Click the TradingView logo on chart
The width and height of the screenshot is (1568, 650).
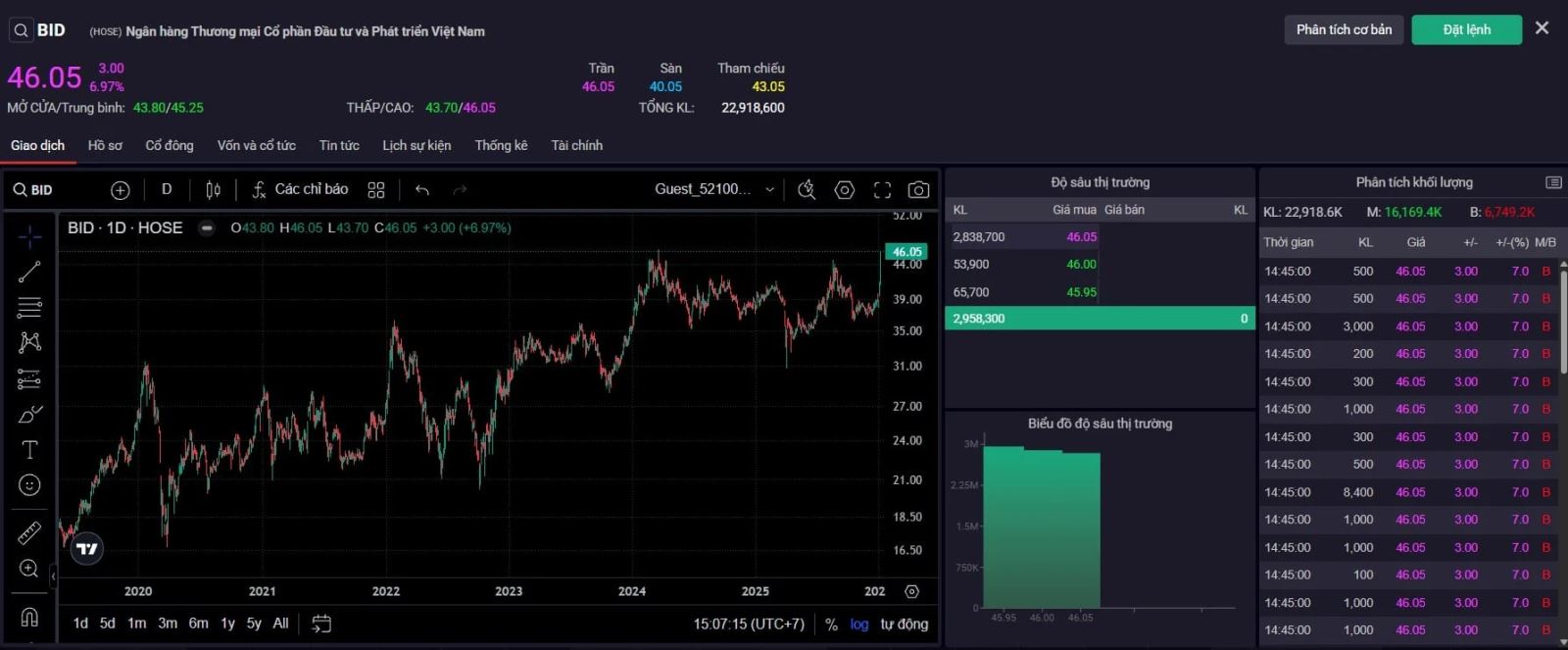pyautogui.click(x=87, y=549)
